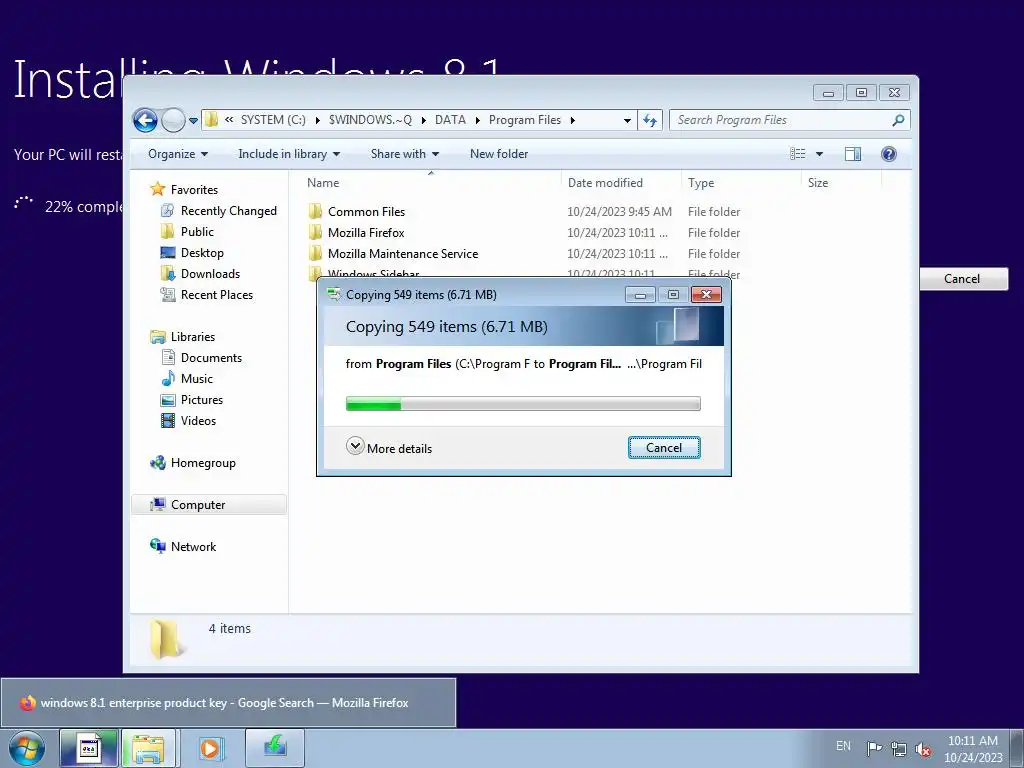This screenshot has width=1024, height=768.
Task: Open Public in Favorites
Action: click(197, 232)
